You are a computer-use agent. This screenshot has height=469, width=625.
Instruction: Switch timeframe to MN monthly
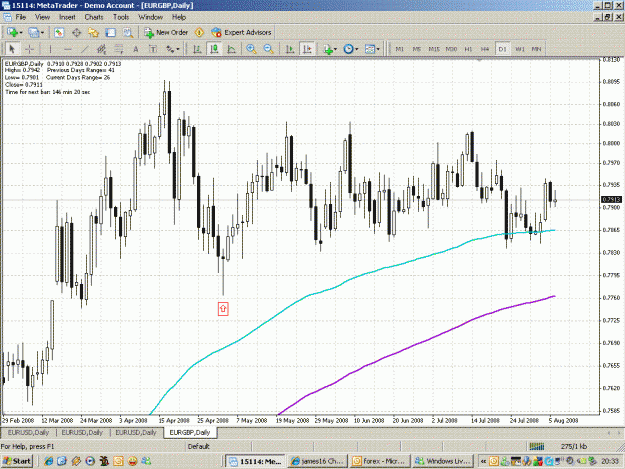click(x=537, y=49)
